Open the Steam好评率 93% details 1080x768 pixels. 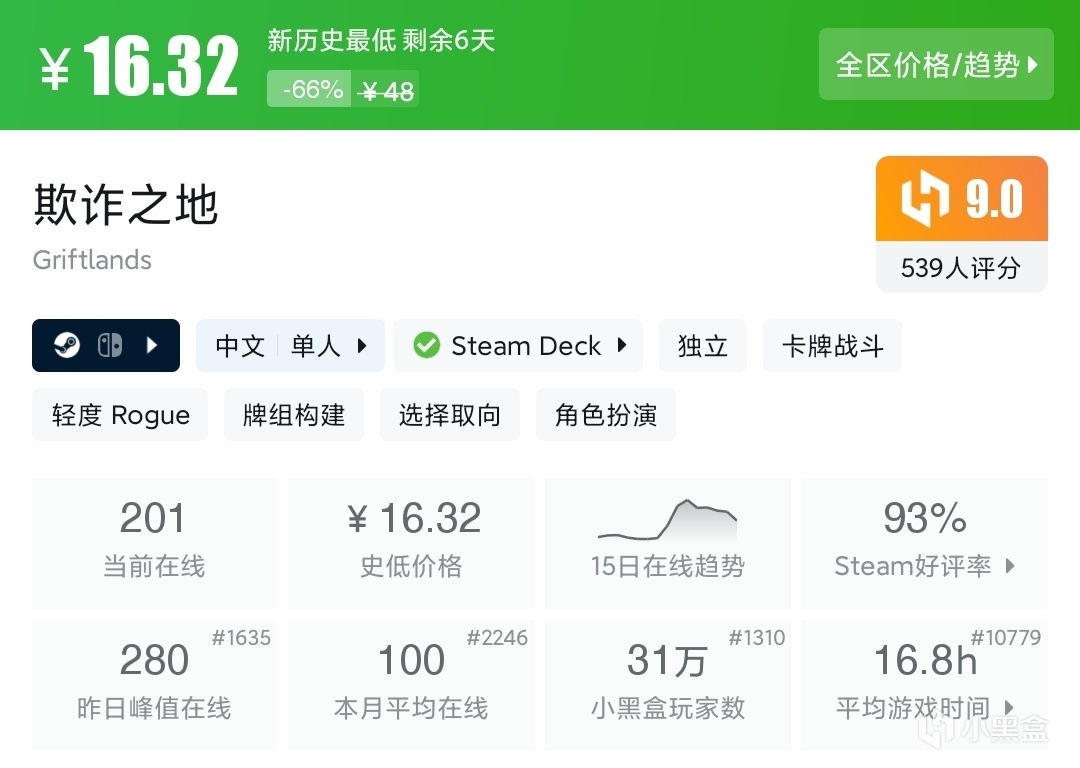point(925,543)
